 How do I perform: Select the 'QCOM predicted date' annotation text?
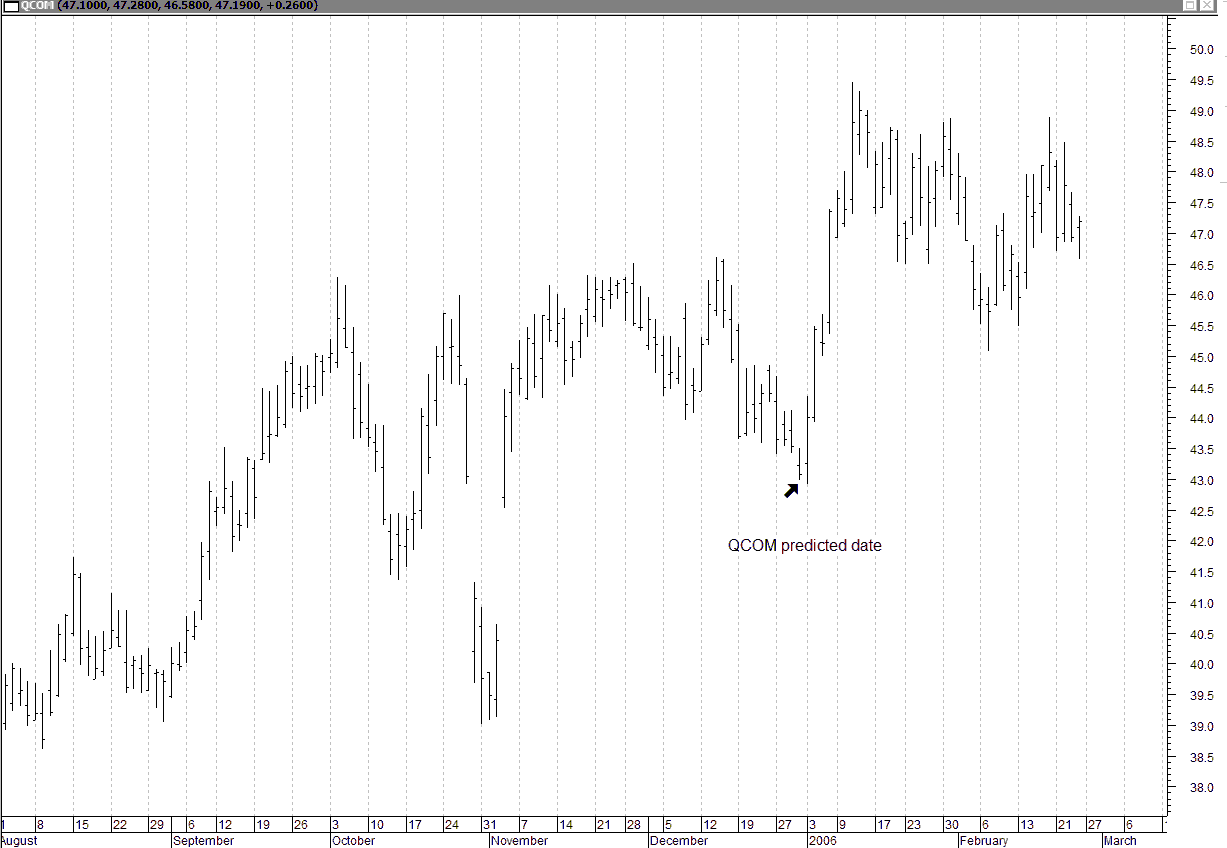pos(804,546)
